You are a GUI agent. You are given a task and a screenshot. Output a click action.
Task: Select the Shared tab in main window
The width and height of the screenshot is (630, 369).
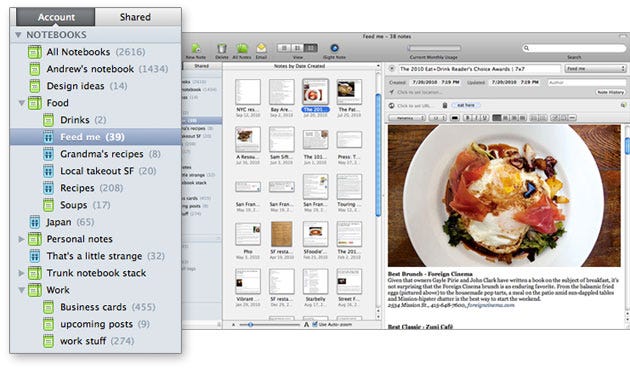[202, 66]
